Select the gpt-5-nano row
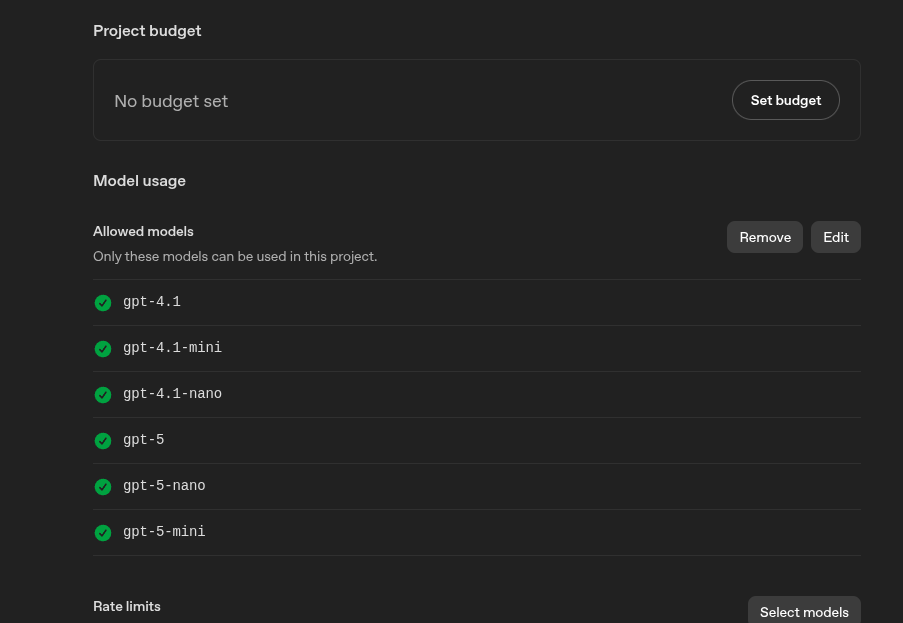 [164, 486]
